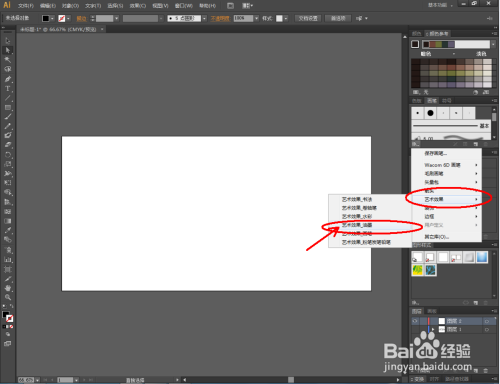Screen dimensions: 500x384
Task: Select the Scale tool
Action: pyautogui.click(x=8, y=164)
